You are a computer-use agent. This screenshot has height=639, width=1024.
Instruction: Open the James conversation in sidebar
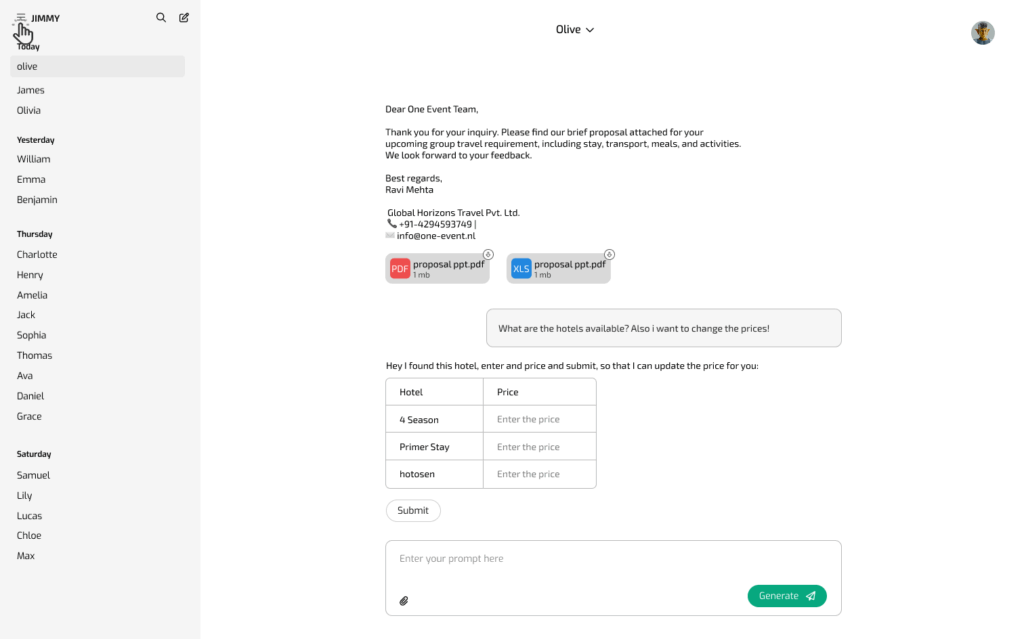pos(31,90)
